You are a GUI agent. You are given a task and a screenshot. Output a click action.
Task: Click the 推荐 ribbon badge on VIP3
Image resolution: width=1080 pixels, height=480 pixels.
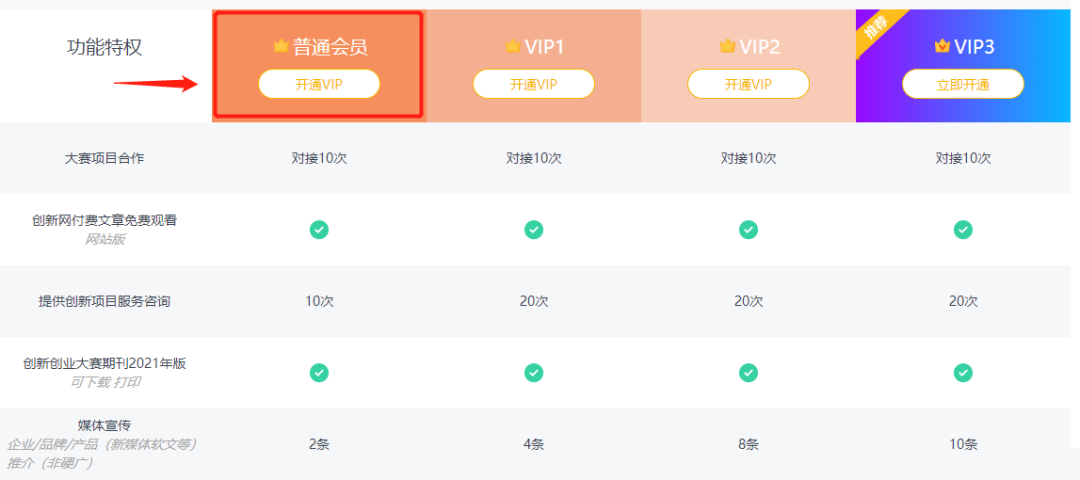(877, 30)
